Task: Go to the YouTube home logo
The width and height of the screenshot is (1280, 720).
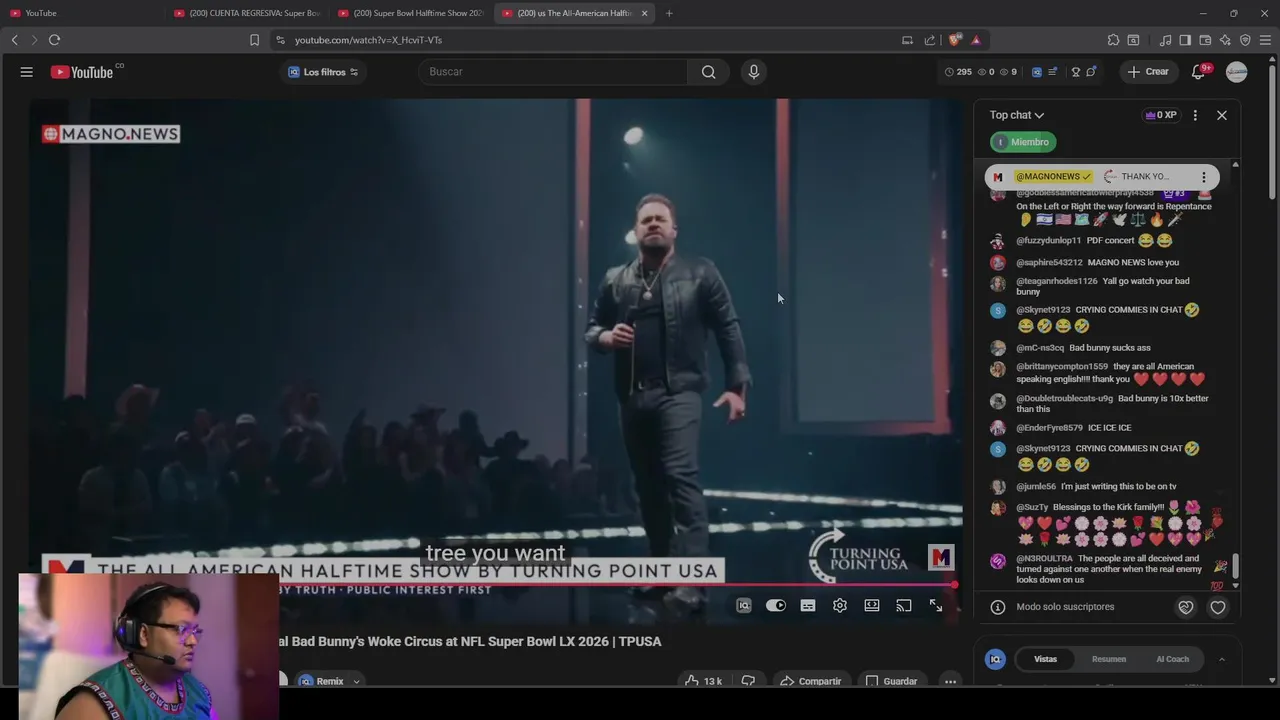Action: [x=82, y=72]
